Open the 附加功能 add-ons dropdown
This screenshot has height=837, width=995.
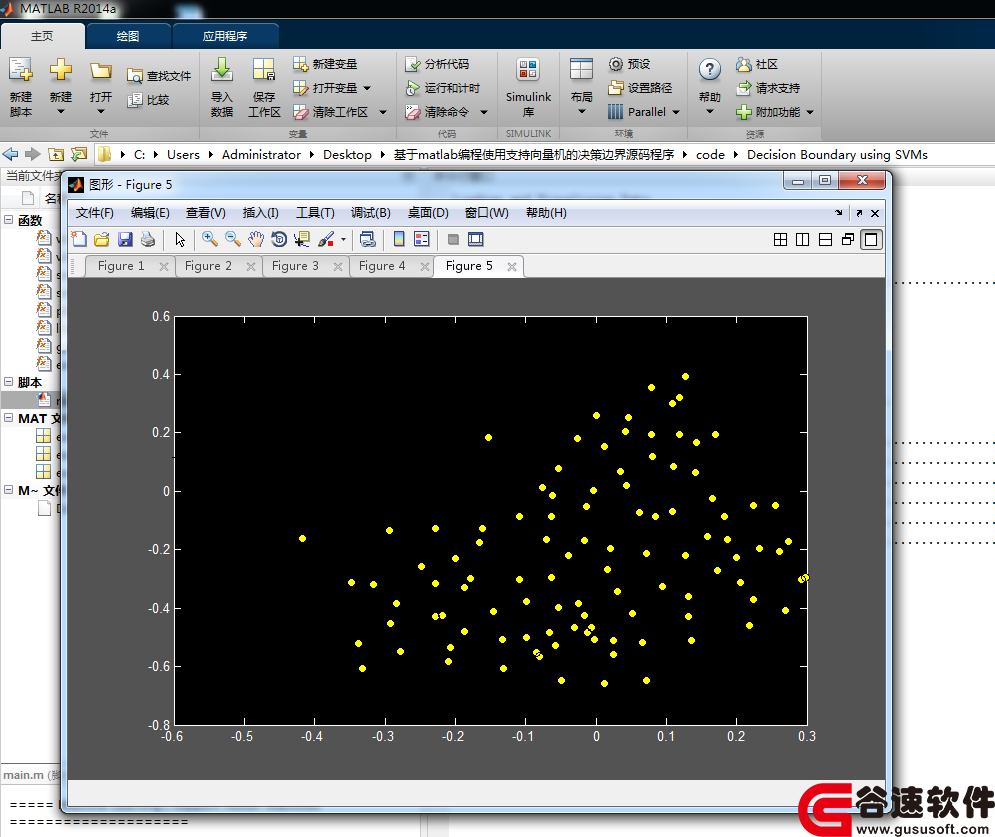810,112
